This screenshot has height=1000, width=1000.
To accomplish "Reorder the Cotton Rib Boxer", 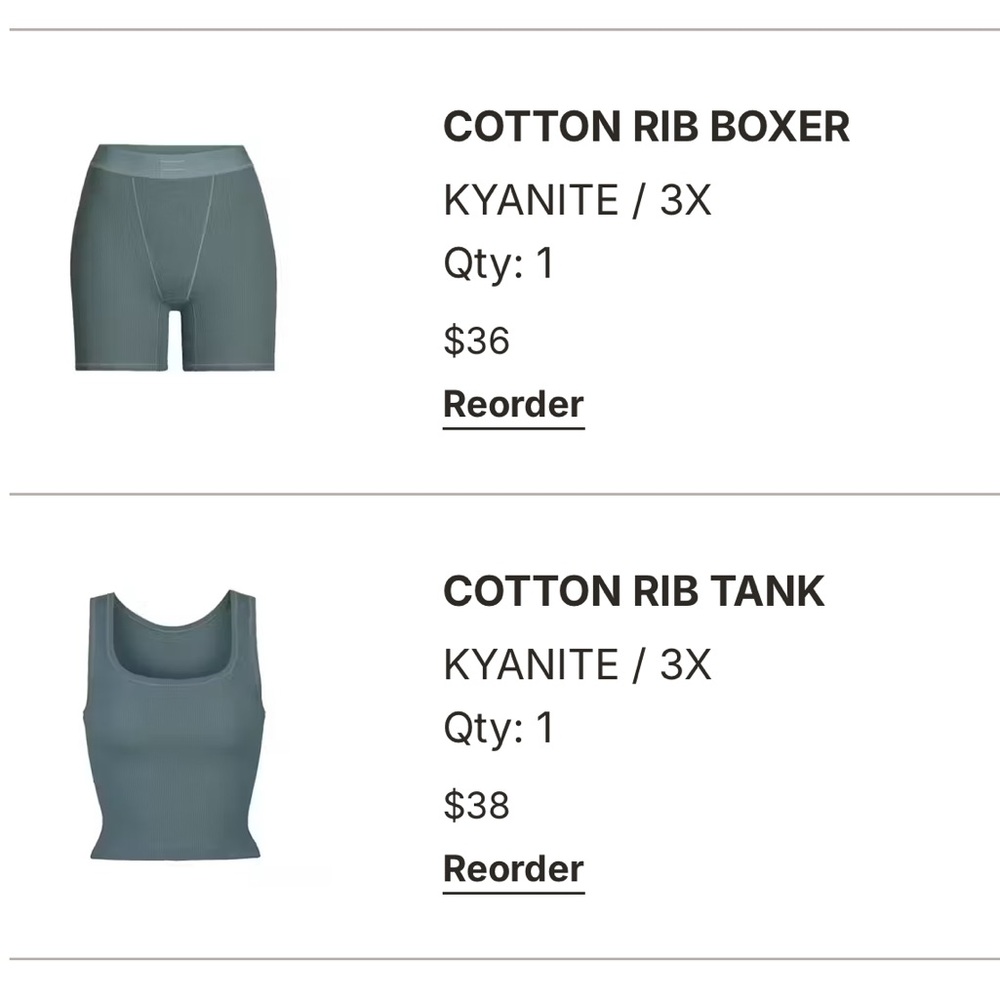I will (513, 406).
